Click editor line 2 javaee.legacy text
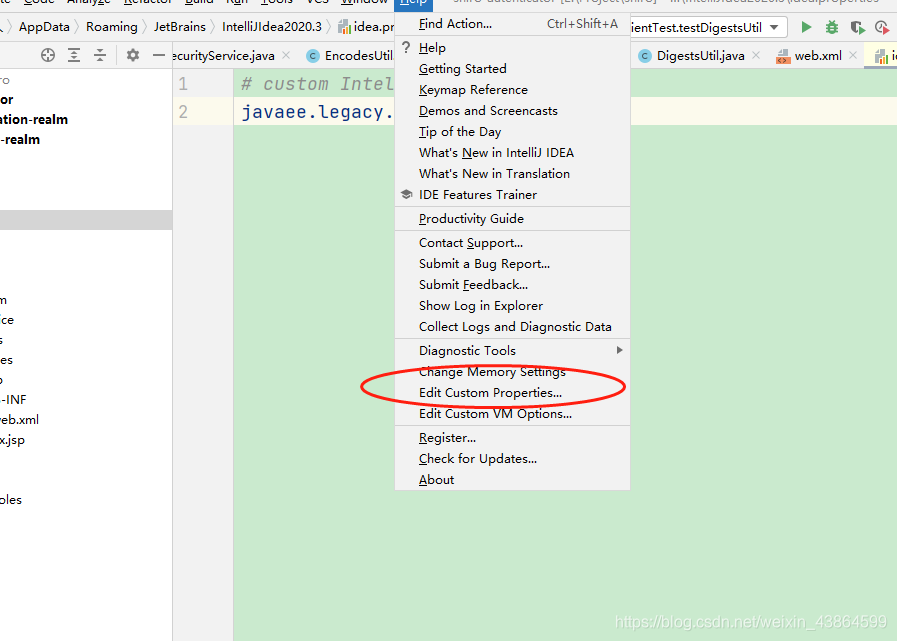The height and width of the screenshot is (641, 897). [317, 112]
